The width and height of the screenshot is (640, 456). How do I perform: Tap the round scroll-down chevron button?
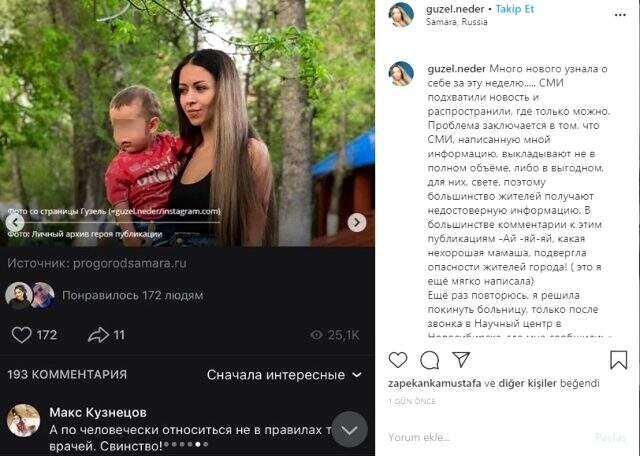tap(349, 429)
